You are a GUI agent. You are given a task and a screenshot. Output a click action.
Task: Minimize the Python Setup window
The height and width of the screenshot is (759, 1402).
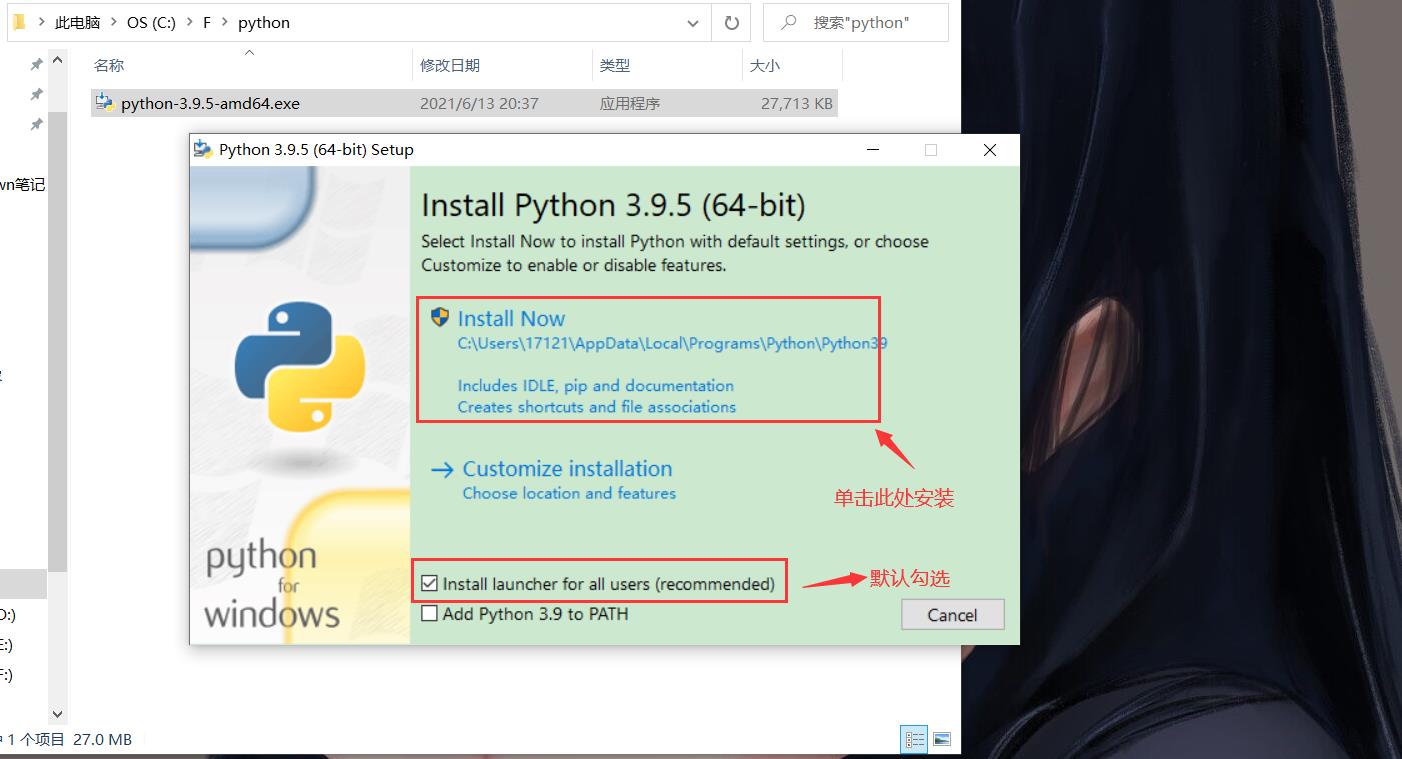[873, 150]
